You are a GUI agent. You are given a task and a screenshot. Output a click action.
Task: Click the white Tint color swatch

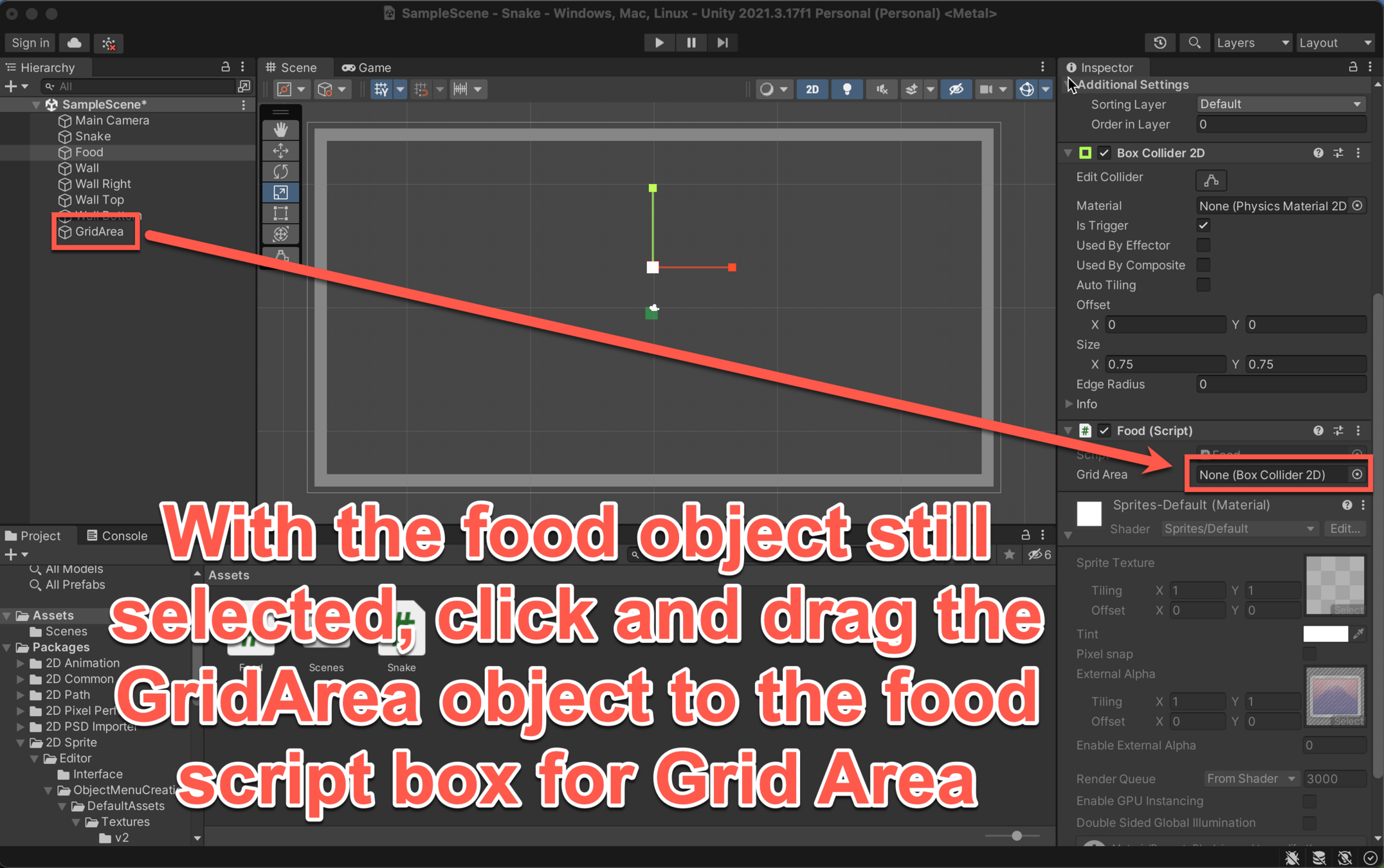[x=1325, y=634]
